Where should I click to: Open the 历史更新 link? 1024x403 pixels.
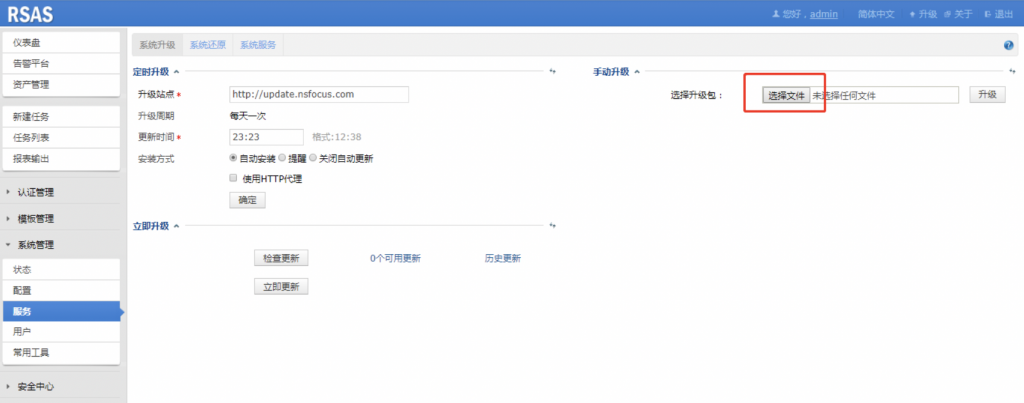point(502,258)
